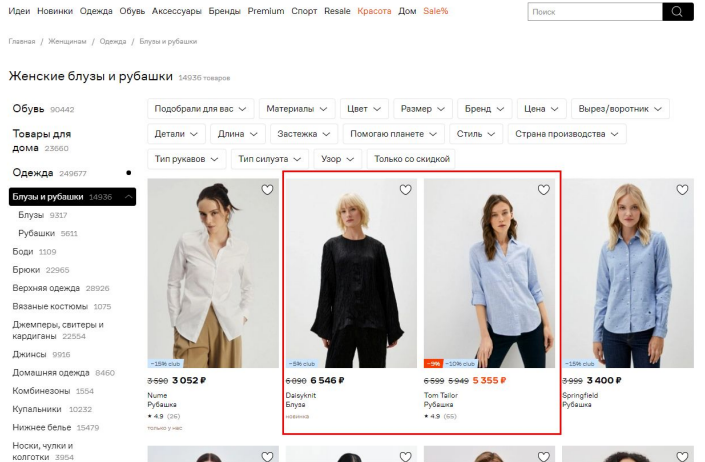Screen dimensions: 705x462
Task: Open the Материалы filter dropdown
Action: tap(297, 109)
